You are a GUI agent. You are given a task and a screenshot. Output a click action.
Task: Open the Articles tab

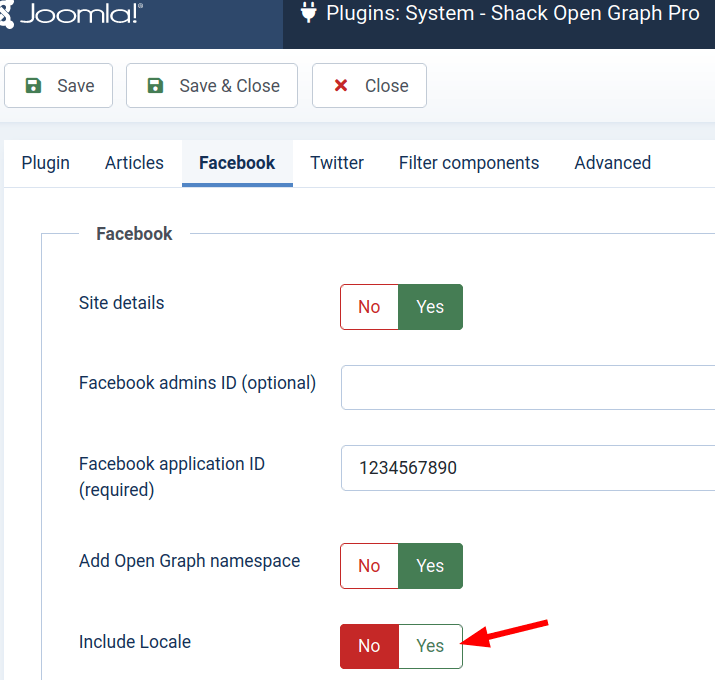134,163
